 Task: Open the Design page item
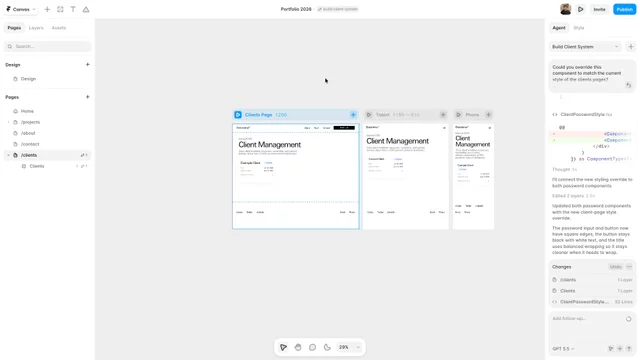tap(28, 79)
